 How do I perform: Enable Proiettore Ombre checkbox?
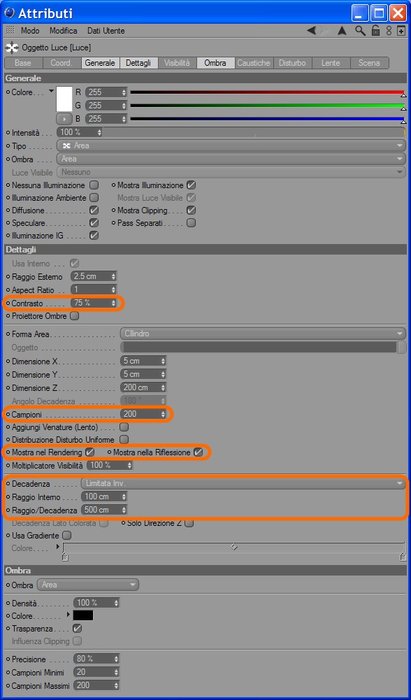(x=75, y=316)
